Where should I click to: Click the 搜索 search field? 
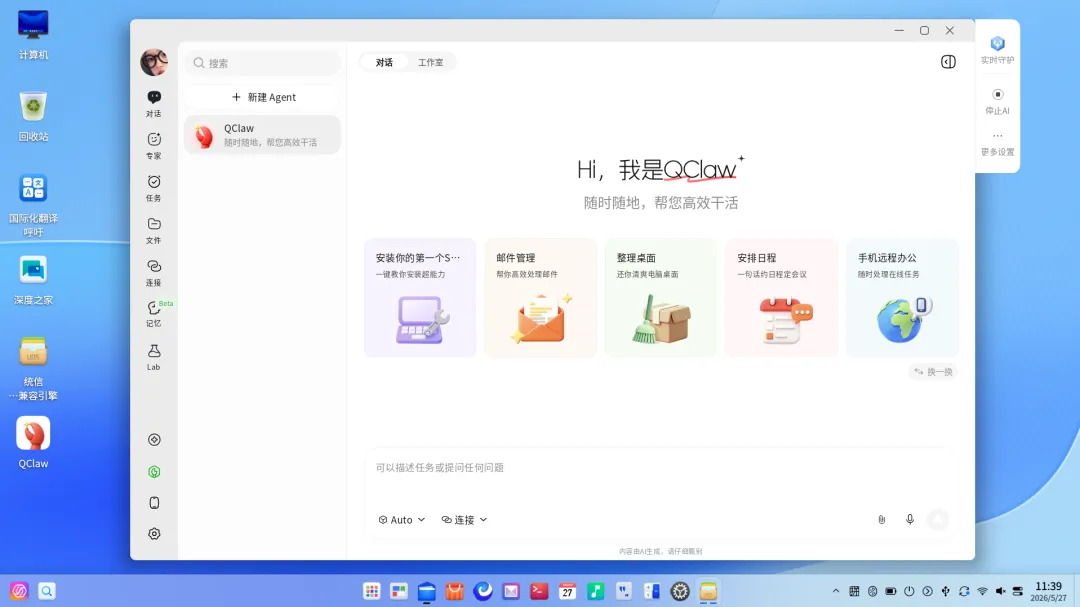(x=263, y=63)
